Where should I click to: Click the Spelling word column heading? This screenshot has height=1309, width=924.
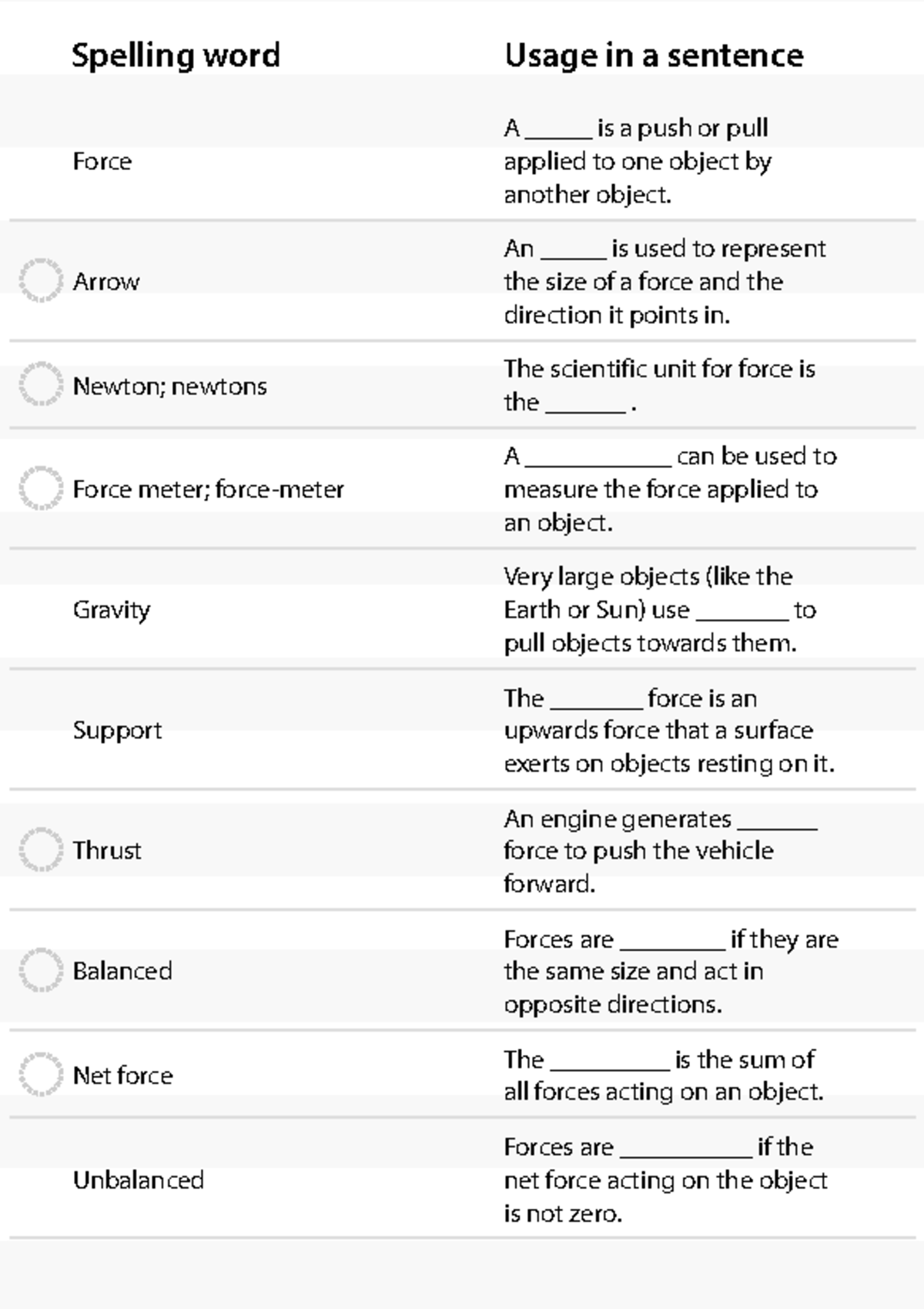176,56
